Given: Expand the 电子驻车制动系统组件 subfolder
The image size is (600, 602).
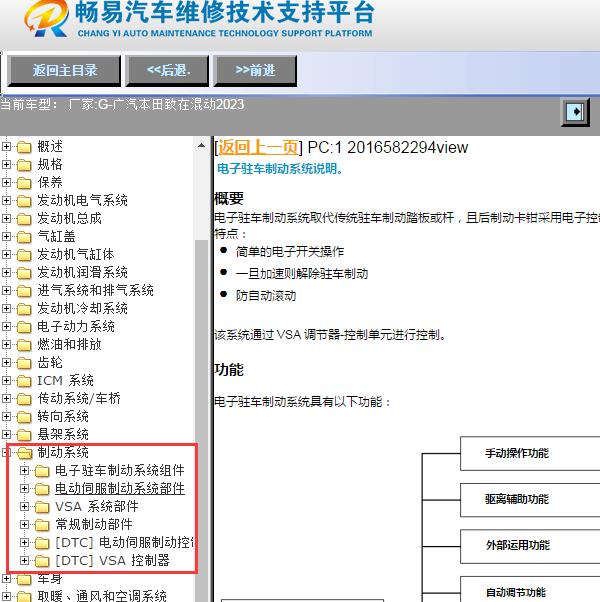Looking at the screenshot, I should (24, 470).
